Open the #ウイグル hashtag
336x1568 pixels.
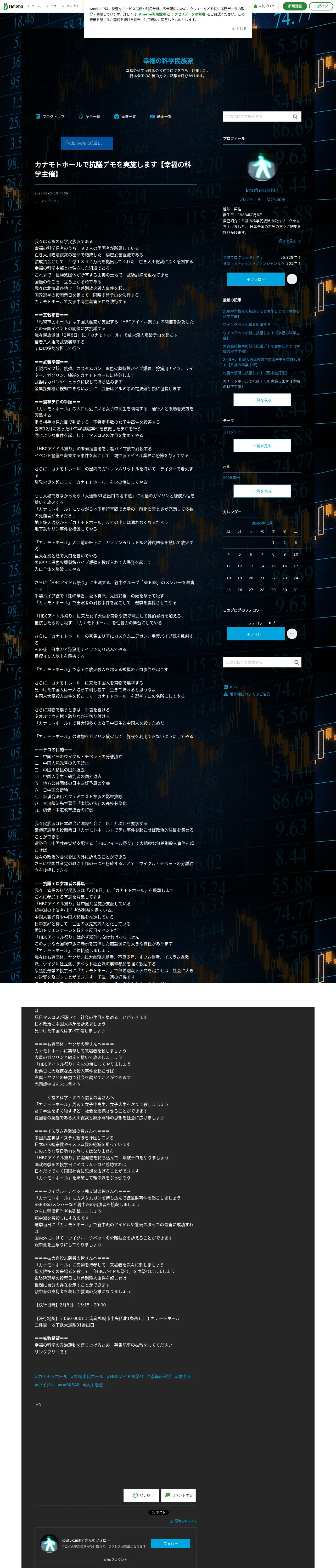coord(44,1385)
